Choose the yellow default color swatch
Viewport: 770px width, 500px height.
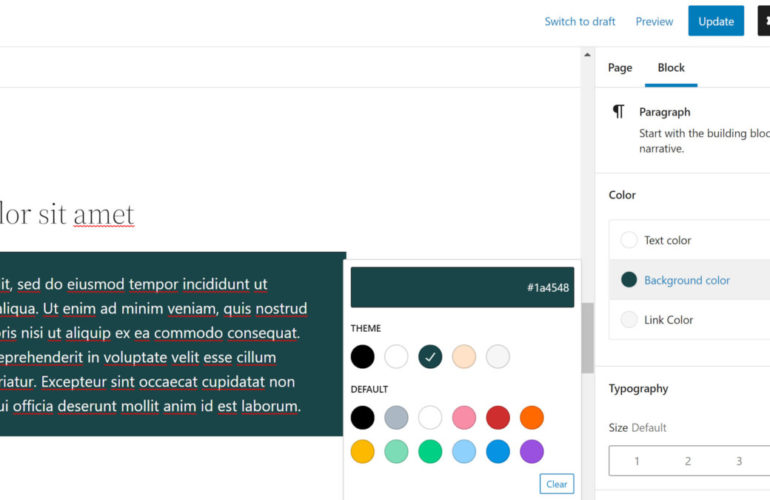363,451
